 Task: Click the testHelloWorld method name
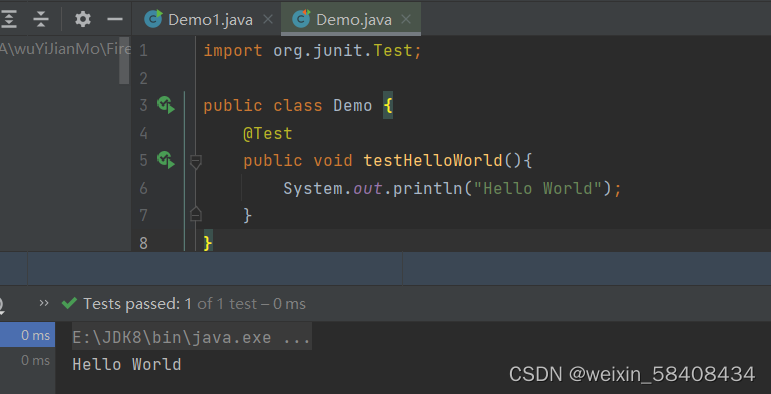(433, 160)
